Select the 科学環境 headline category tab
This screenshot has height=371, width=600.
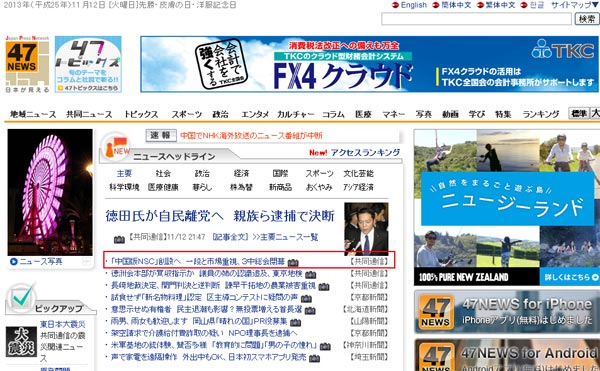click(x=124, y=187)
